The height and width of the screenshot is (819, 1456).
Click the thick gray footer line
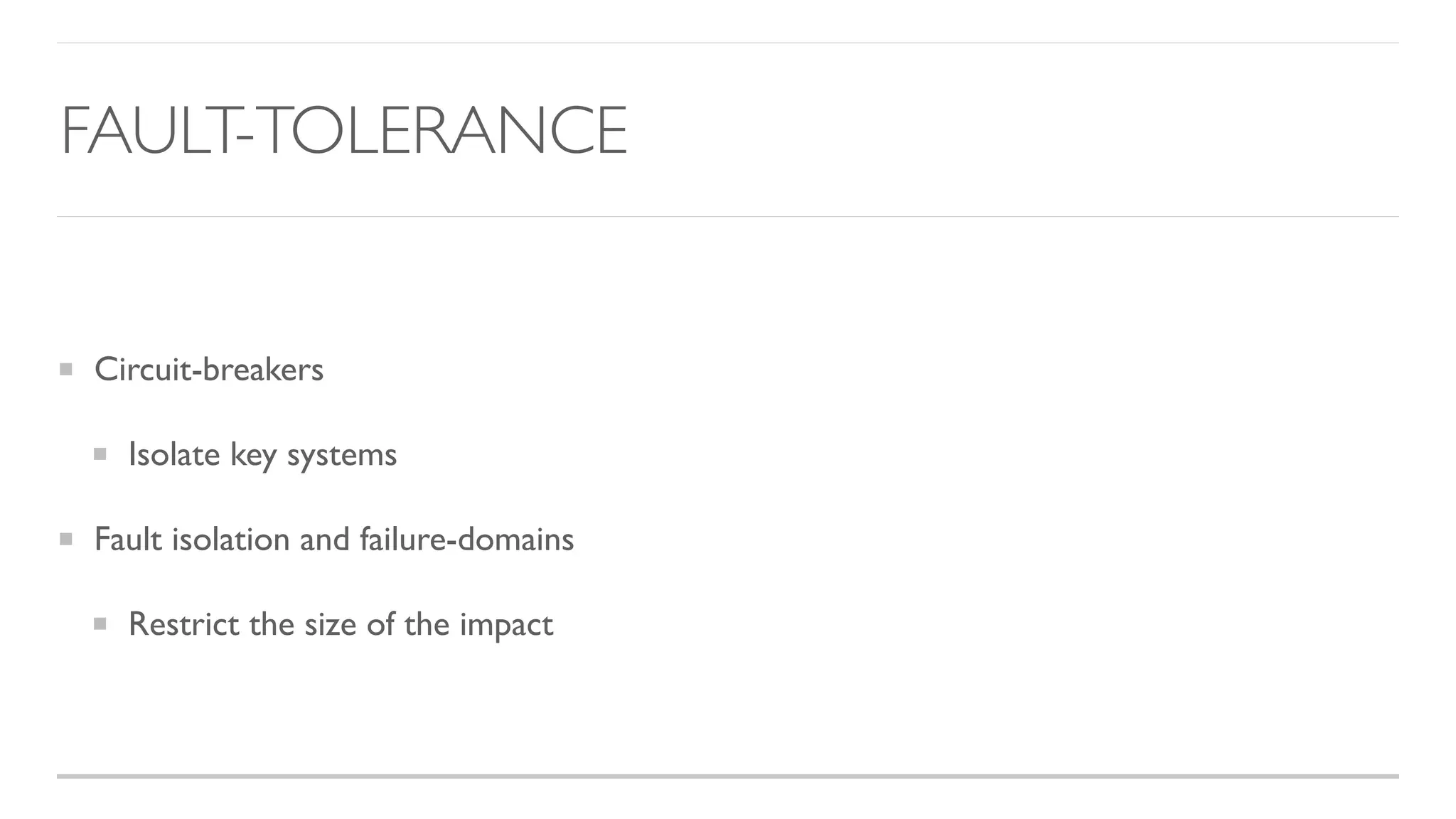728,776
